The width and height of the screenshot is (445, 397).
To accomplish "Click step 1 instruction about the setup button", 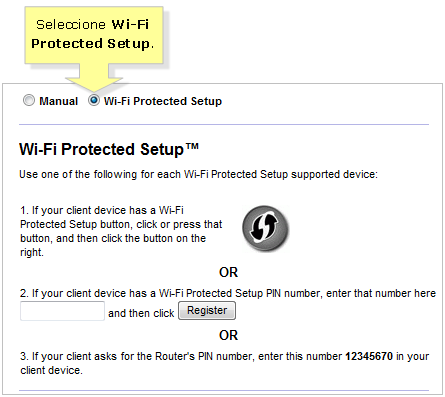I will [x=121, y=231].
